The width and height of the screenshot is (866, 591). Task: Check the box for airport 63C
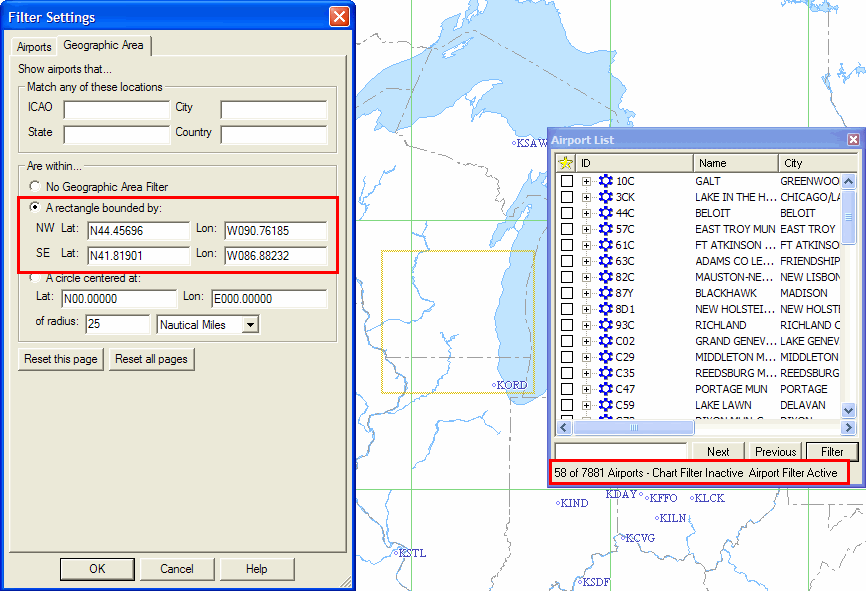[567, 261]
